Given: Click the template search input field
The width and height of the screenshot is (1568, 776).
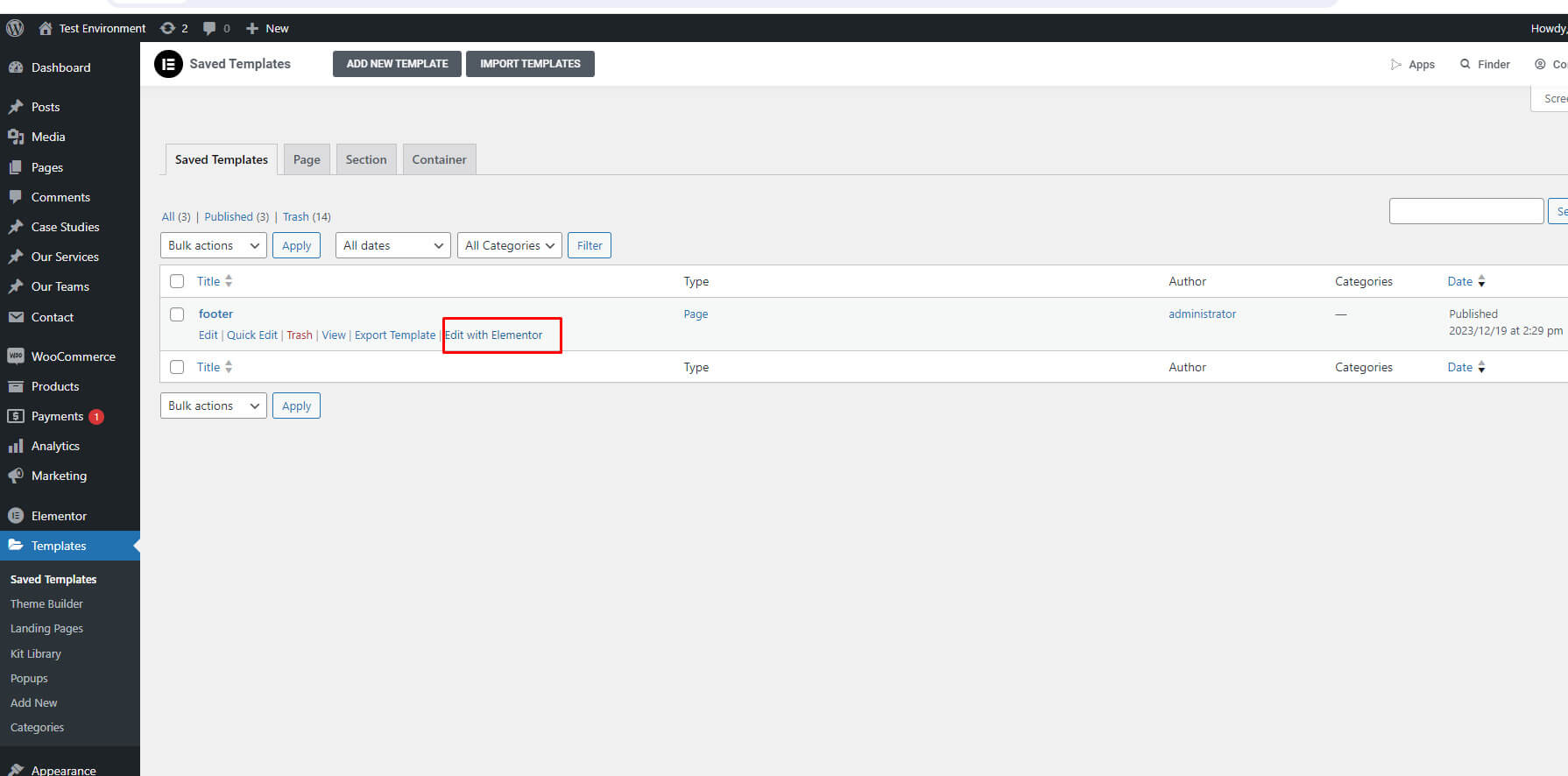Looking at the screenshot, I should coord(1466,211).
